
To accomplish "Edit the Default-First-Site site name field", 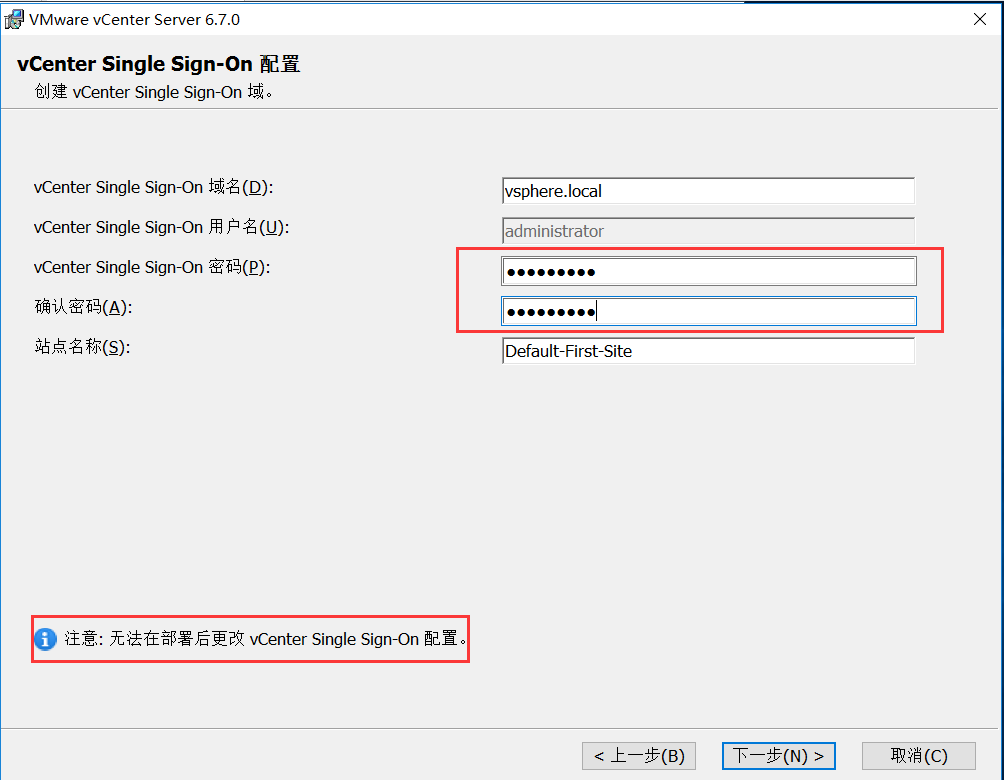I will pyautogui.click(x=708, y=351).
